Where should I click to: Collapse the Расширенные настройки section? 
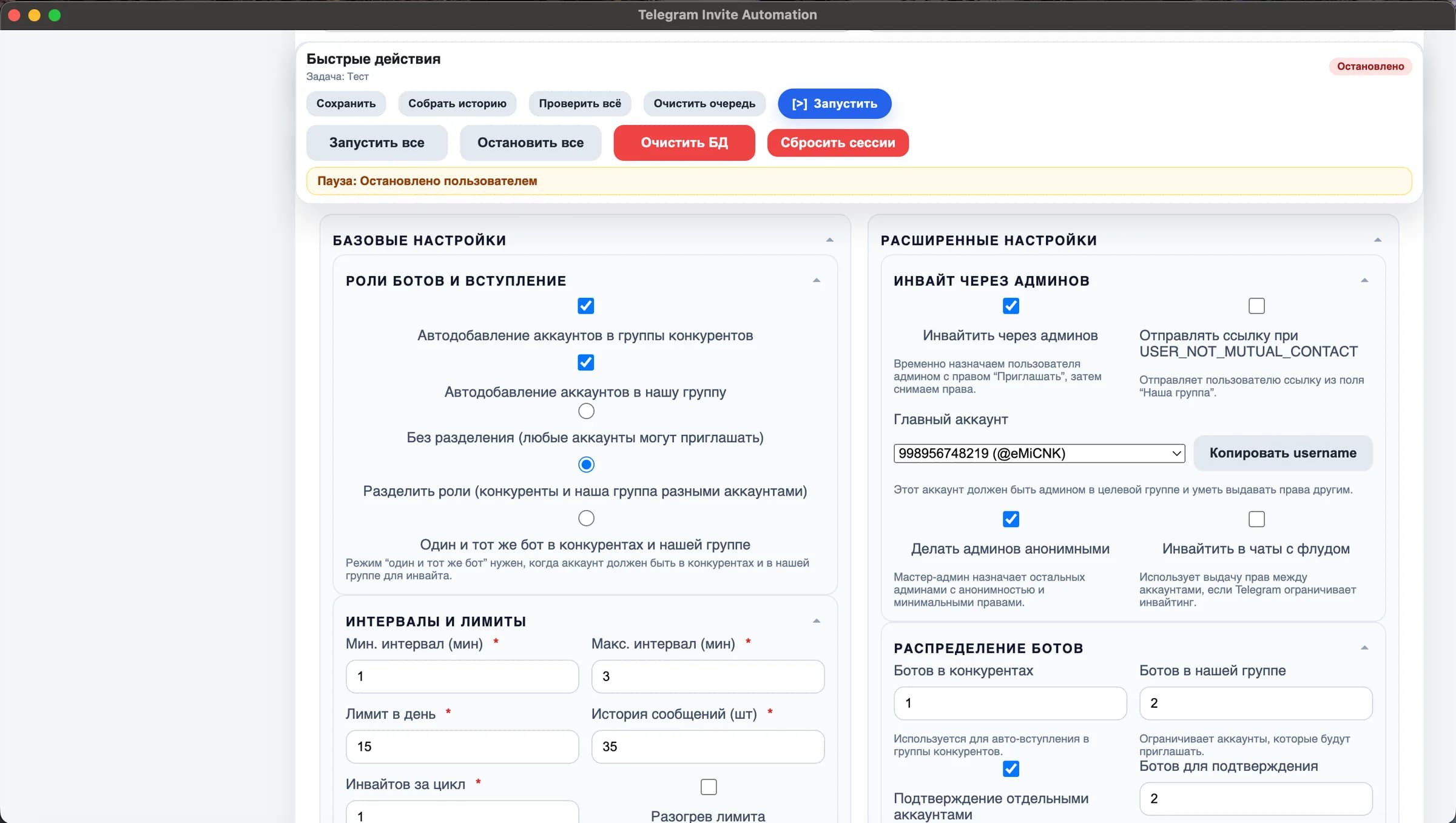click(1378, 240)
